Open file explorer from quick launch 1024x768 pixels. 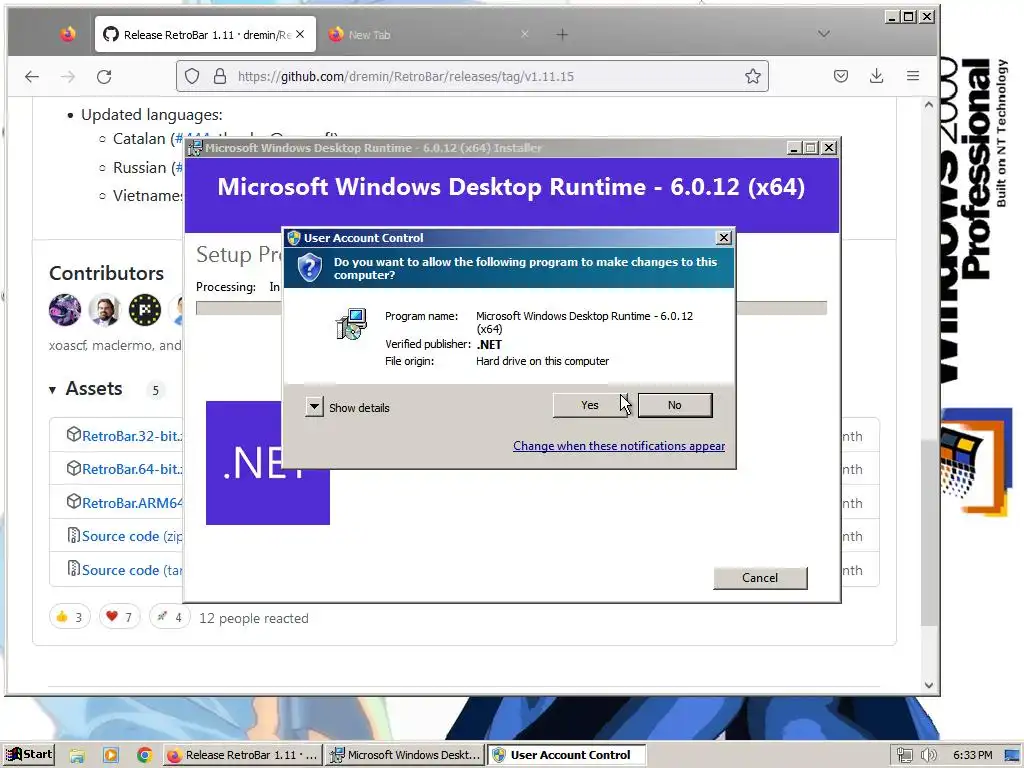click(77, 756)
